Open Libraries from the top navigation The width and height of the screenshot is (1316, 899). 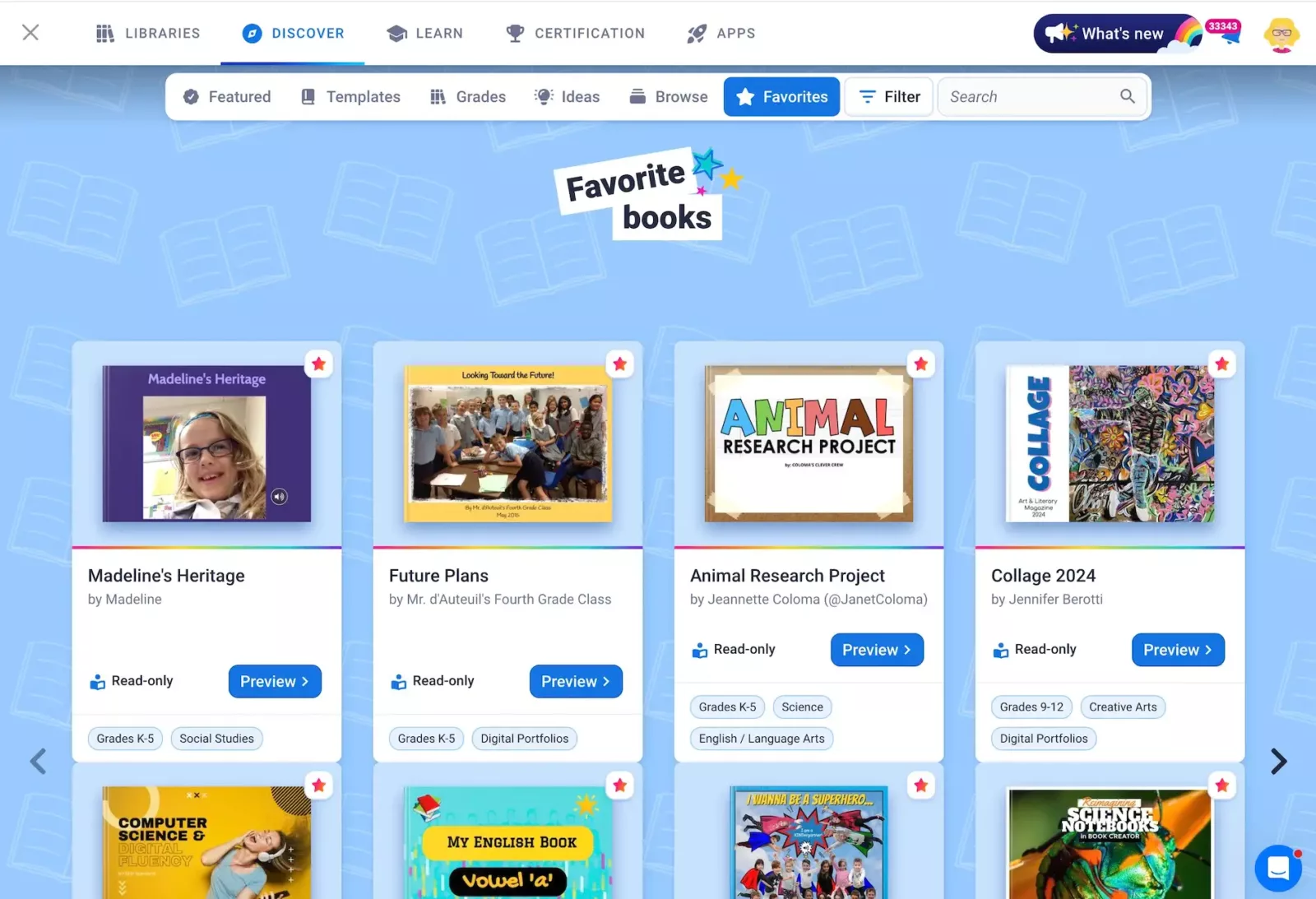(148, 33)
